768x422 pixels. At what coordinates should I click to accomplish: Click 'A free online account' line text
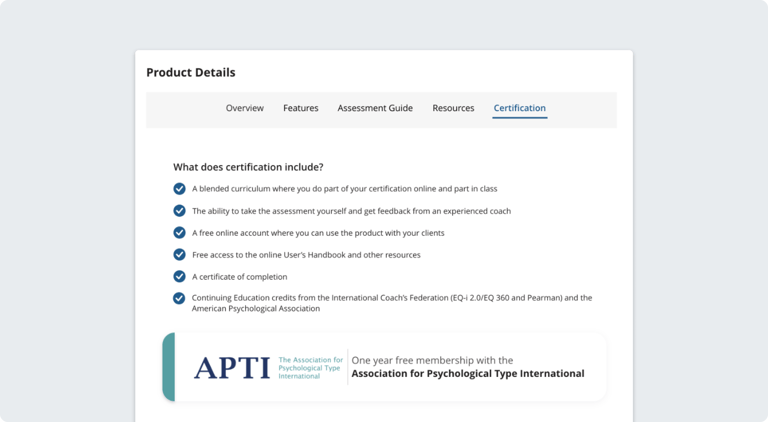(318, 233)
